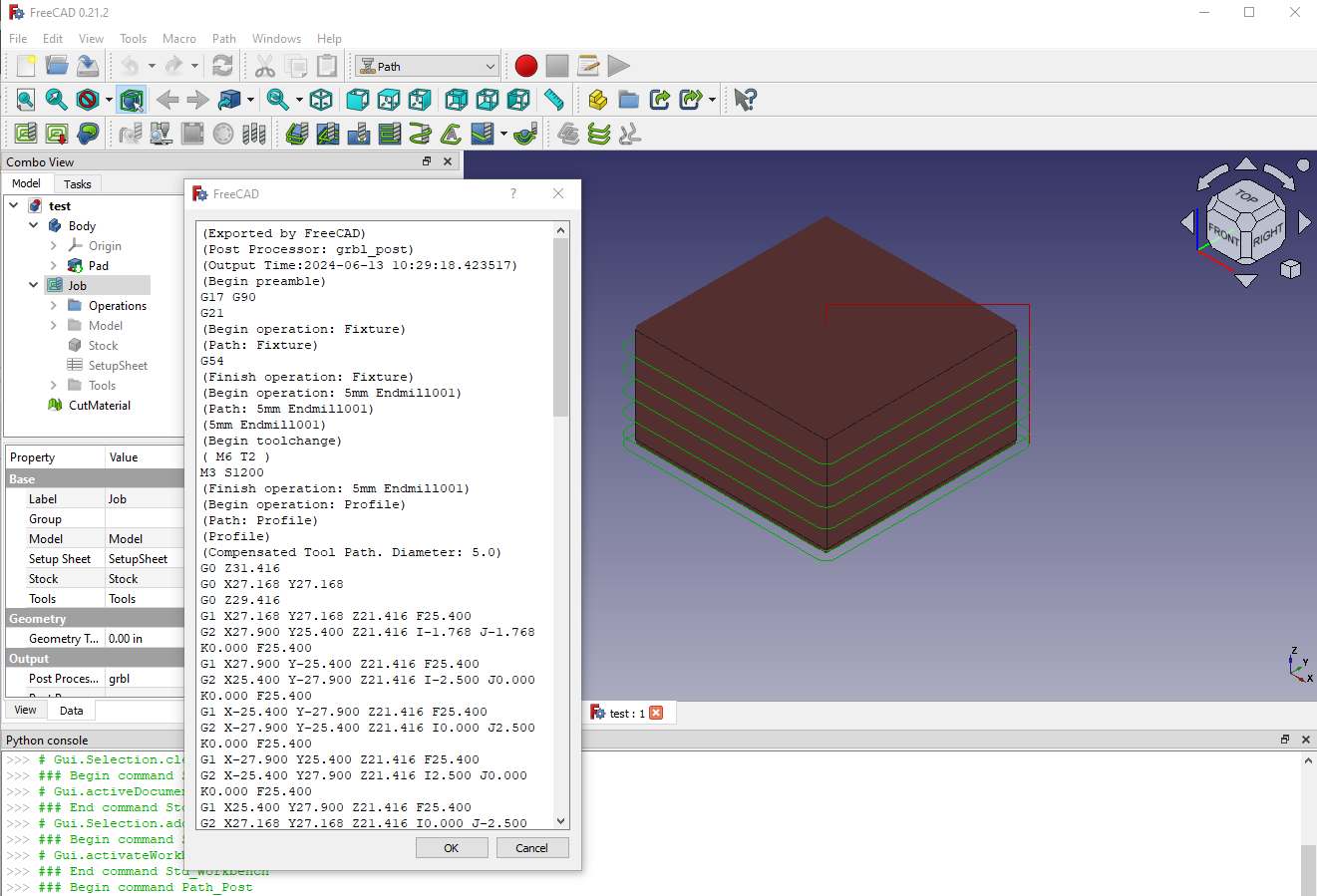Add a Drilling operation
Image resolution: width=1317 pixels, height=896 pixels.
359,134
